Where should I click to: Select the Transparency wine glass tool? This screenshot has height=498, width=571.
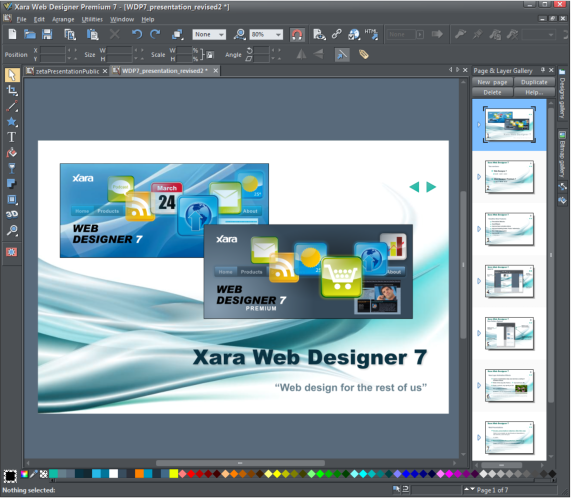point(12,168)
